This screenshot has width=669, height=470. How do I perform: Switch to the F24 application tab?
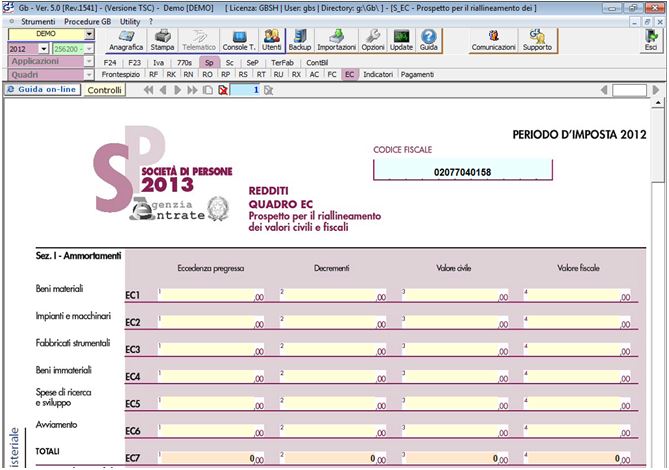(110, 63)
